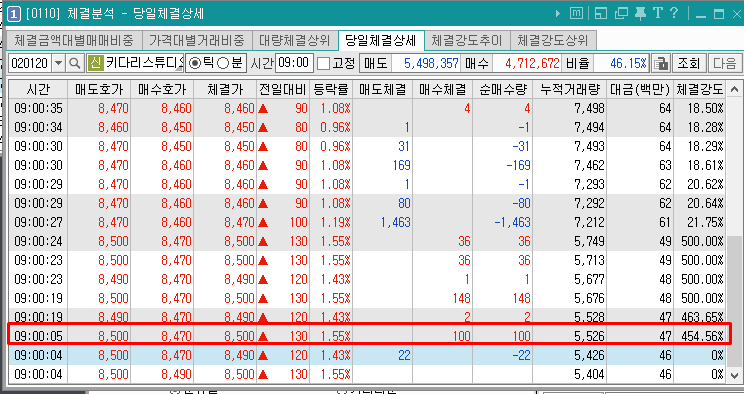Click the window number 1 icon
744x394 pixels.
point(14,14)
